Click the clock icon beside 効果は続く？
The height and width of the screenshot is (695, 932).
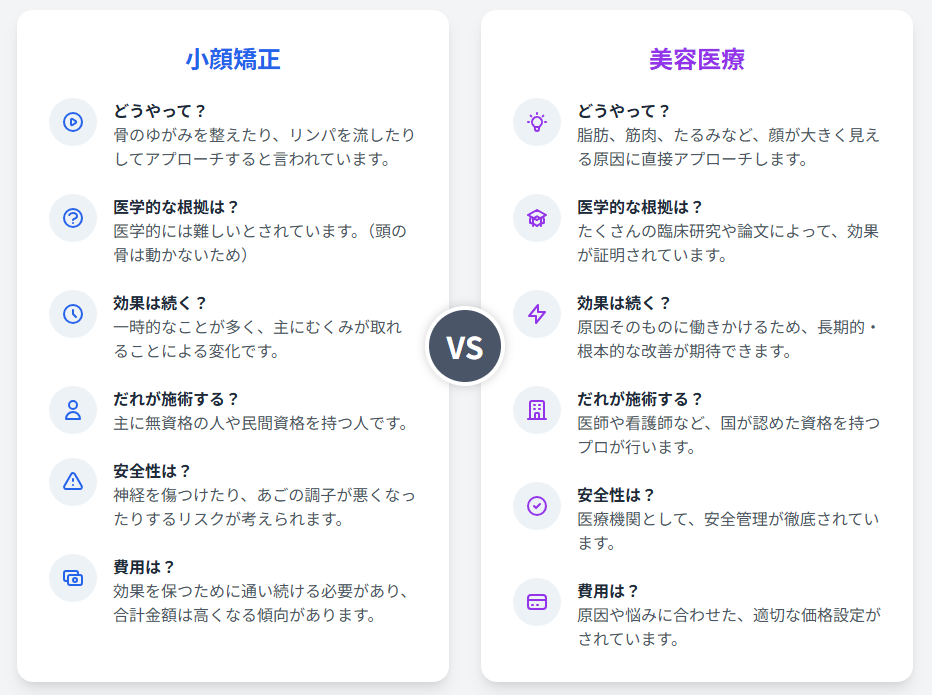73,313
